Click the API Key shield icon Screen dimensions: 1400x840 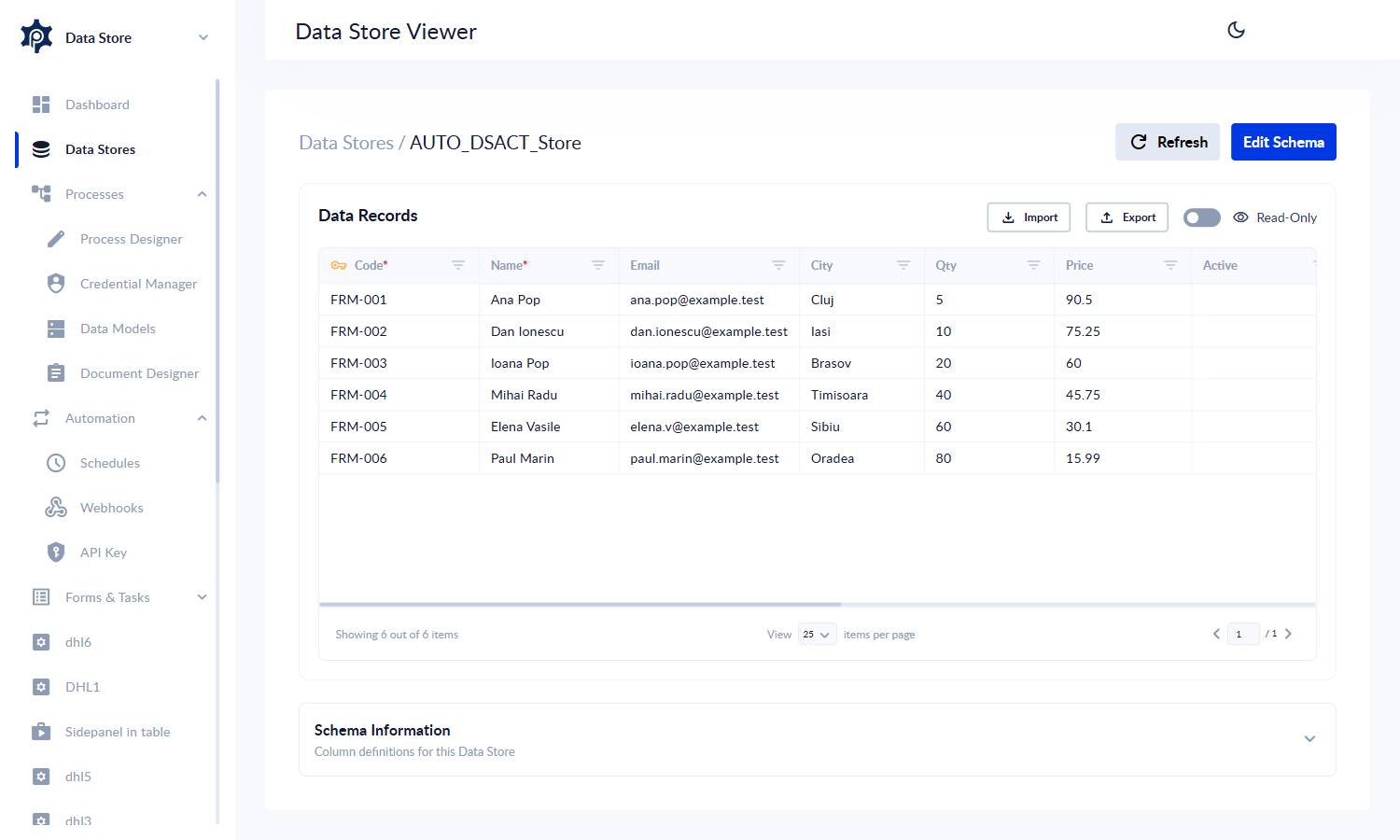click(56, 553)
